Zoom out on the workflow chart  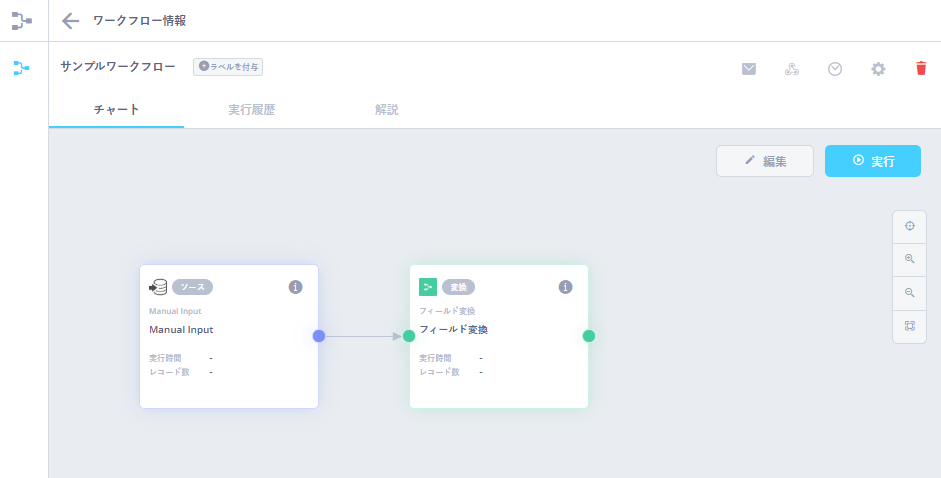[x=909, y=293]
